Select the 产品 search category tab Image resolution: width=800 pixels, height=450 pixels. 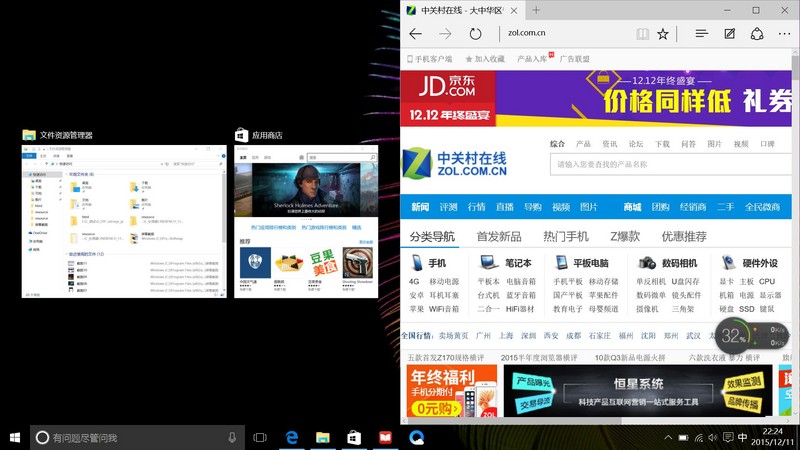click(583, 144)
